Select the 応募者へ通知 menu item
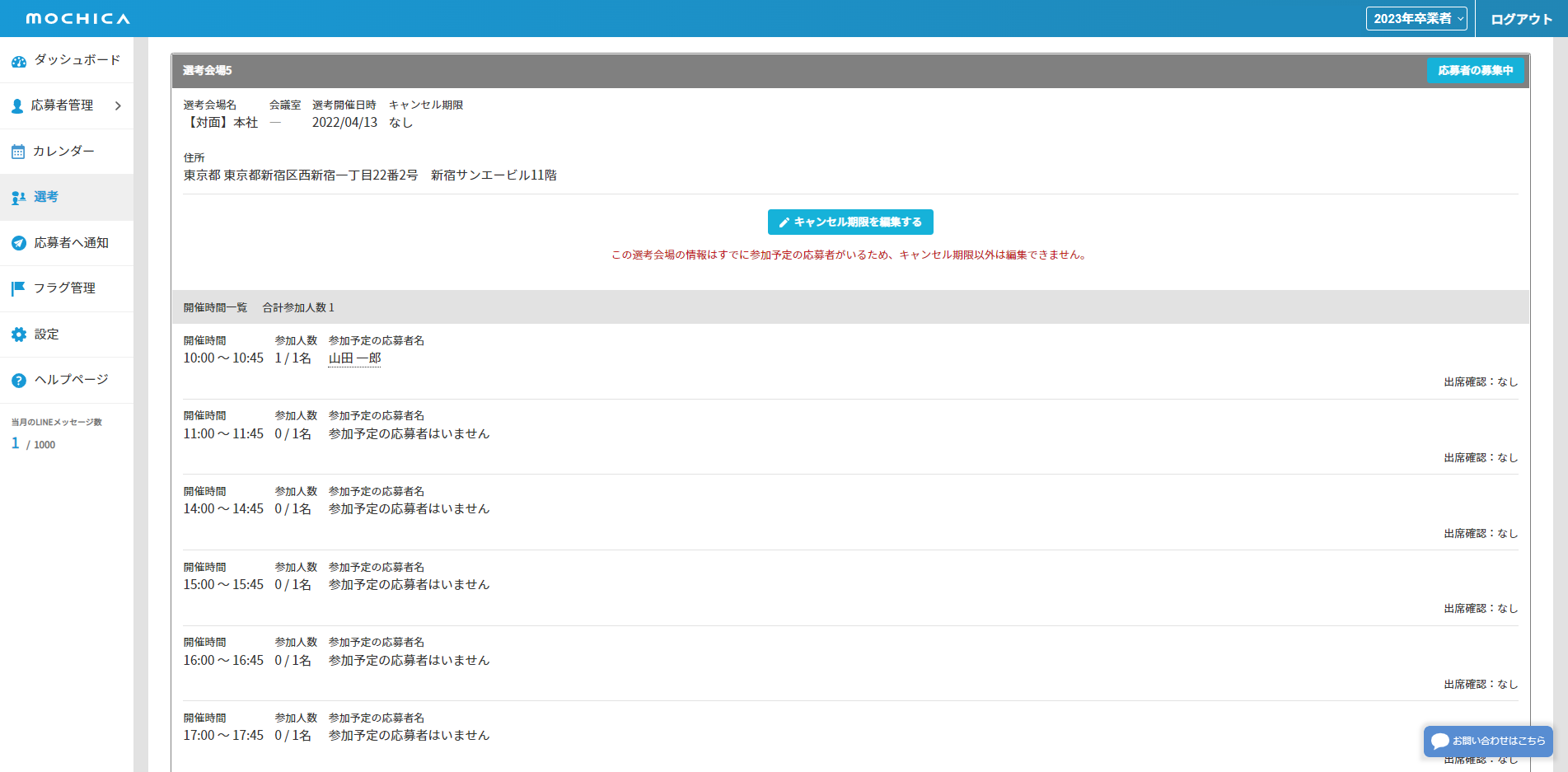The width and height of the screenshot is (1568, 772). click(x=71, y=243)
